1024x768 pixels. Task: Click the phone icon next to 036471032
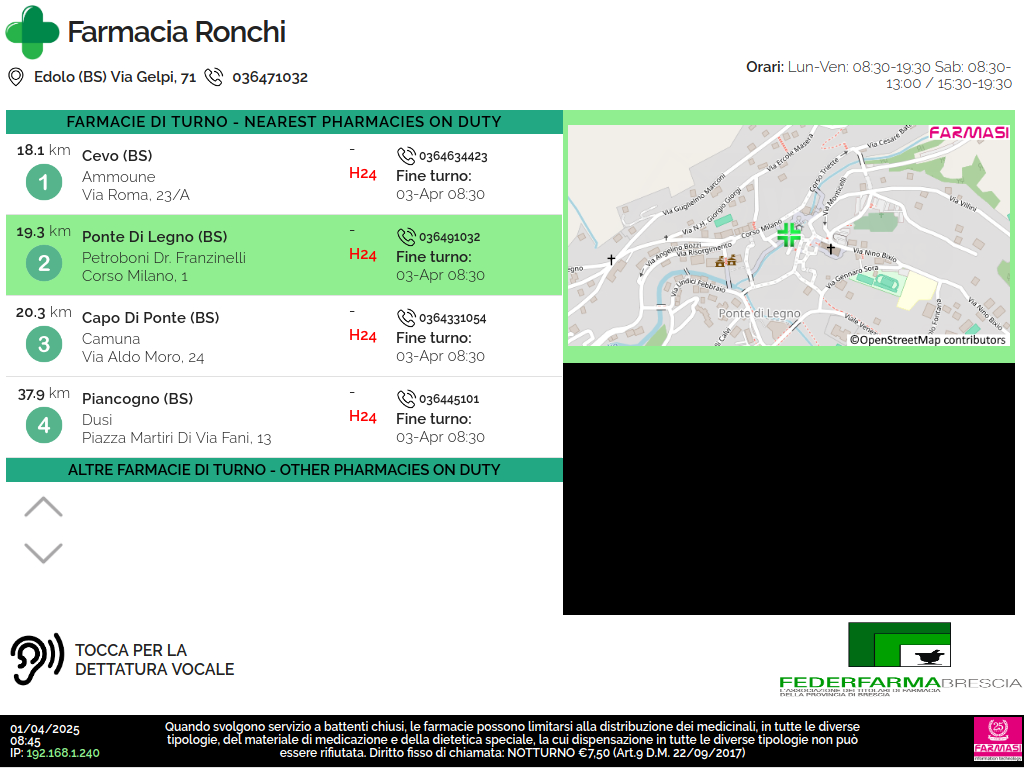click(x=214, y=77)
